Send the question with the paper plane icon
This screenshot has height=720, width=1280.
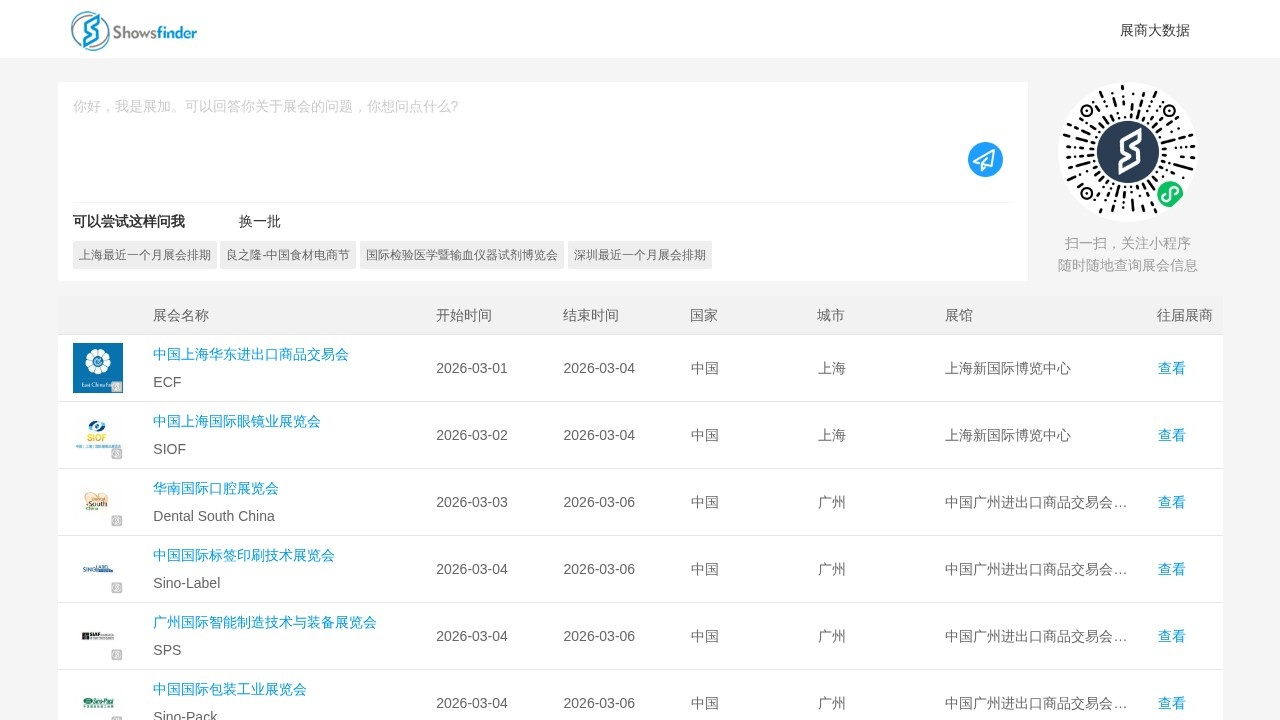[x=985, y=160]
